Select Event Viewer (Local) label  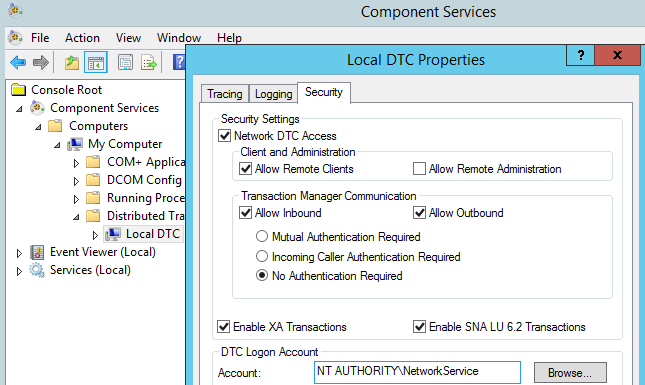click(103, 252)
